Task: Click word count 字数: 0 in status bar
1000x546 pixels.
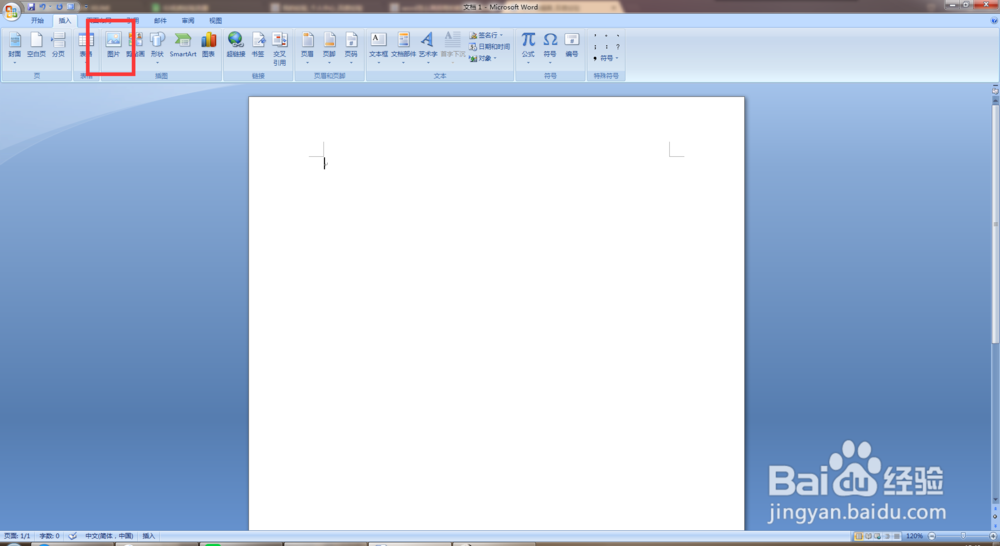Action: (49, 536)
